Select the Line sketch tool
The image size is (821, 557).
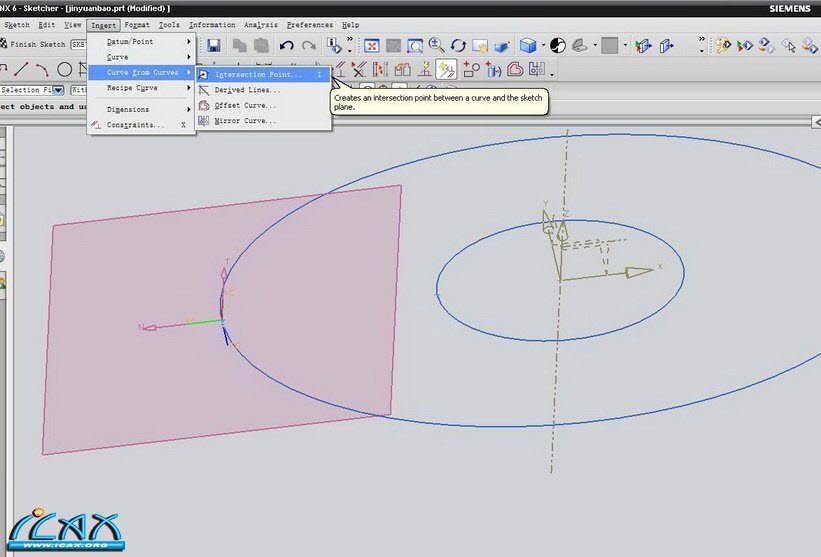tap(20, 69)
